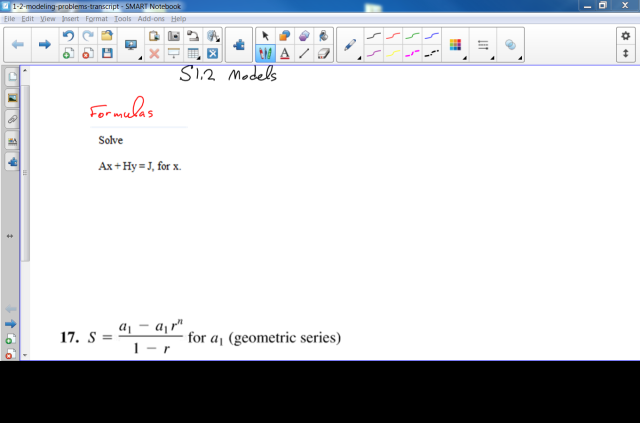The height and width of the screenshot is (423, 640).
Task: Select the Line drawing tool
Action: (303, 53)
